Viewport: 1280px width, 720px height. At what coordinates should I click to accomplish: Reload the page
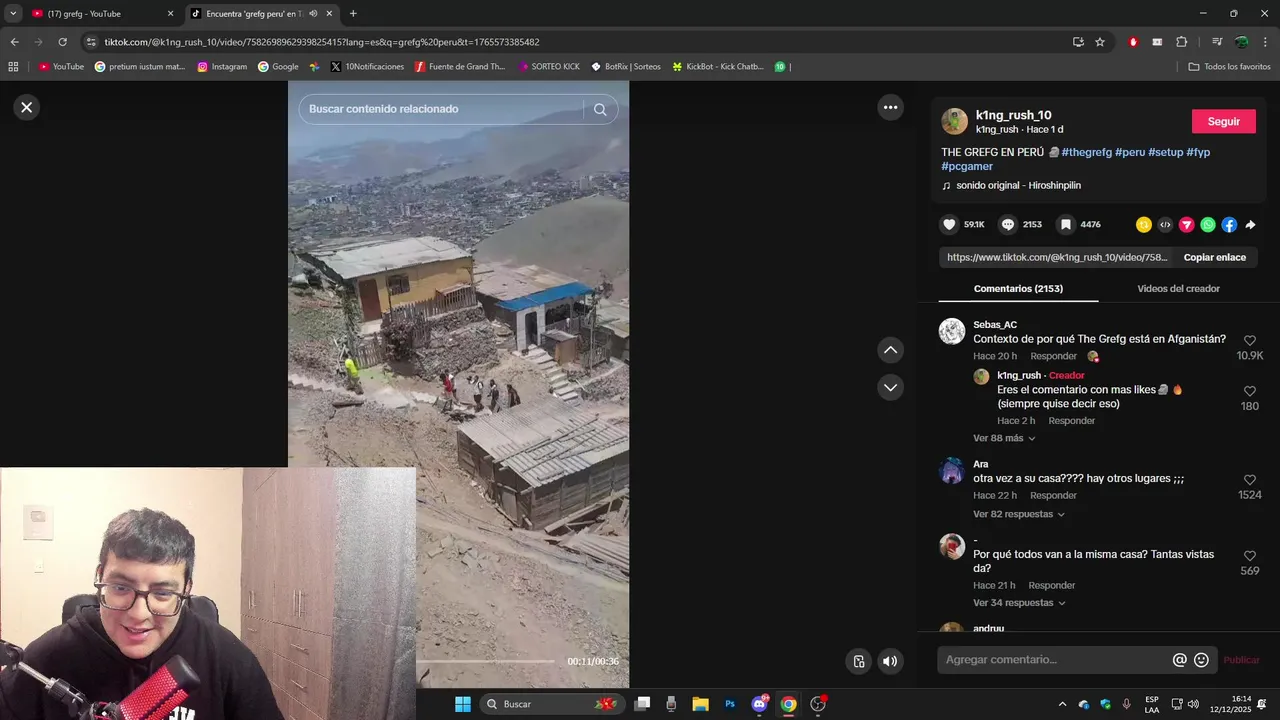[62, 42]
